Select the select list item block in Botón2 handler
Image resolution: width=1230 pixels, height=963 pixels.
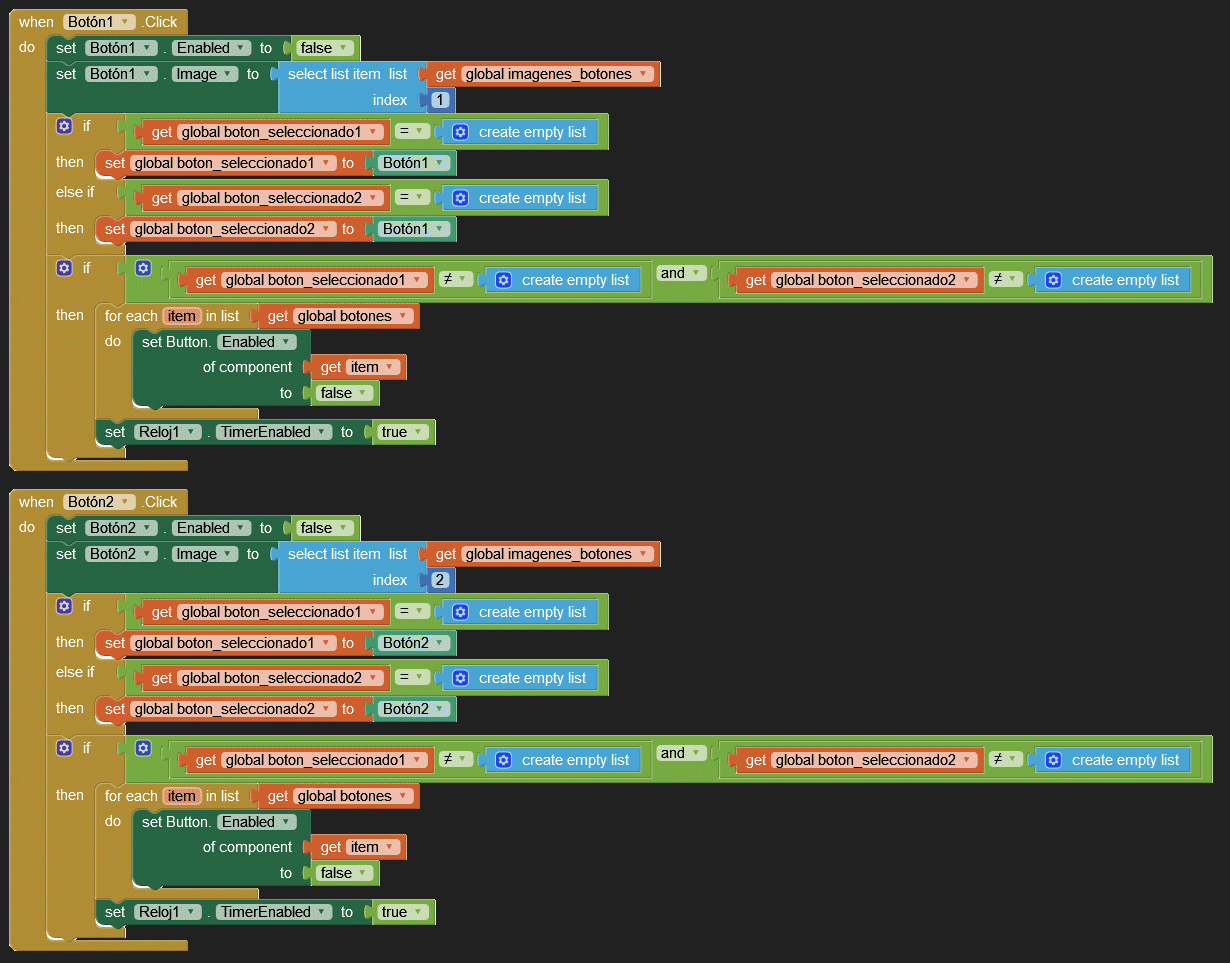[x=332, y=554]
